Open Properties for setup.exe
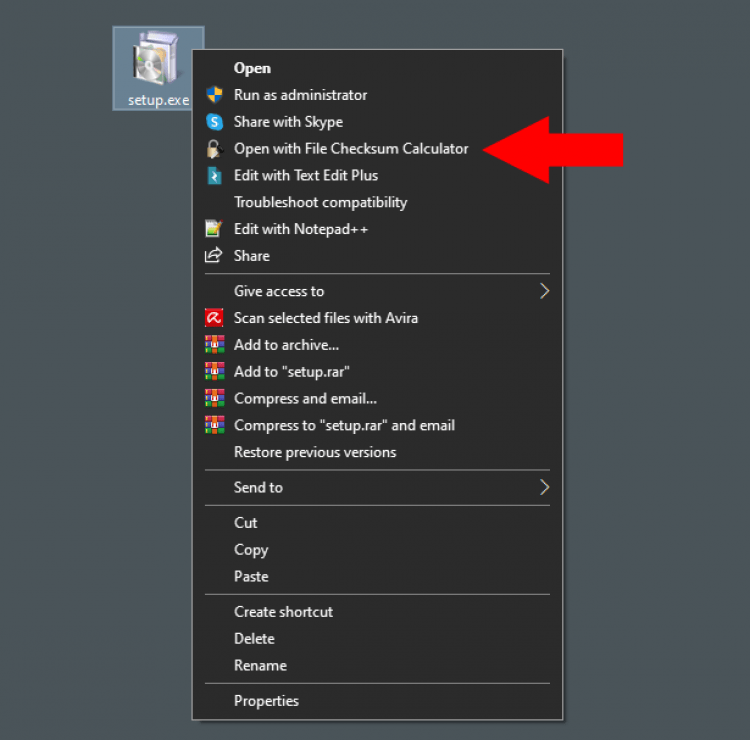 click(266, 701)
